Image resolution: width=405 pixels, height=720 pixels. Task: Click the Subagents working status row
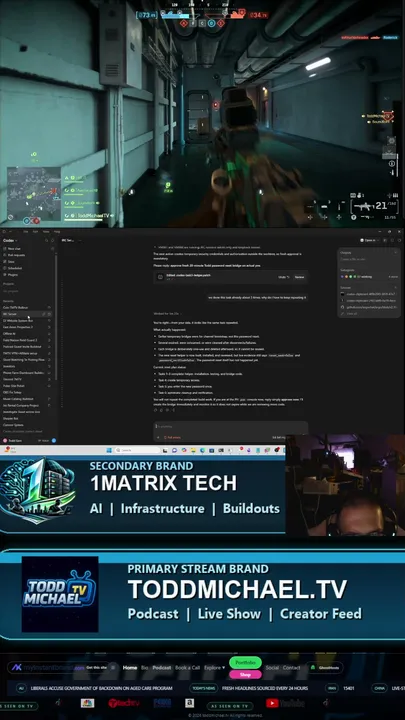click(x=369, y=277)
